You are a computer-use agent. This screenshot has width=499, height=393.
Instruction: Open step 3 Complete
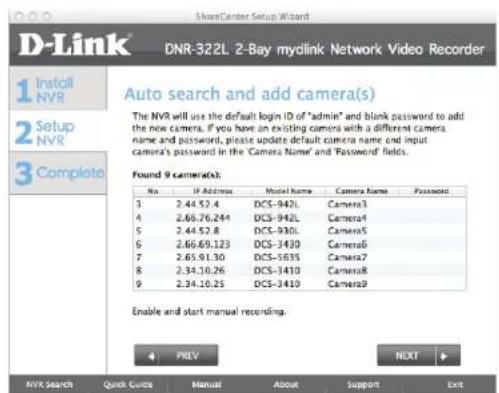[58, 173]
